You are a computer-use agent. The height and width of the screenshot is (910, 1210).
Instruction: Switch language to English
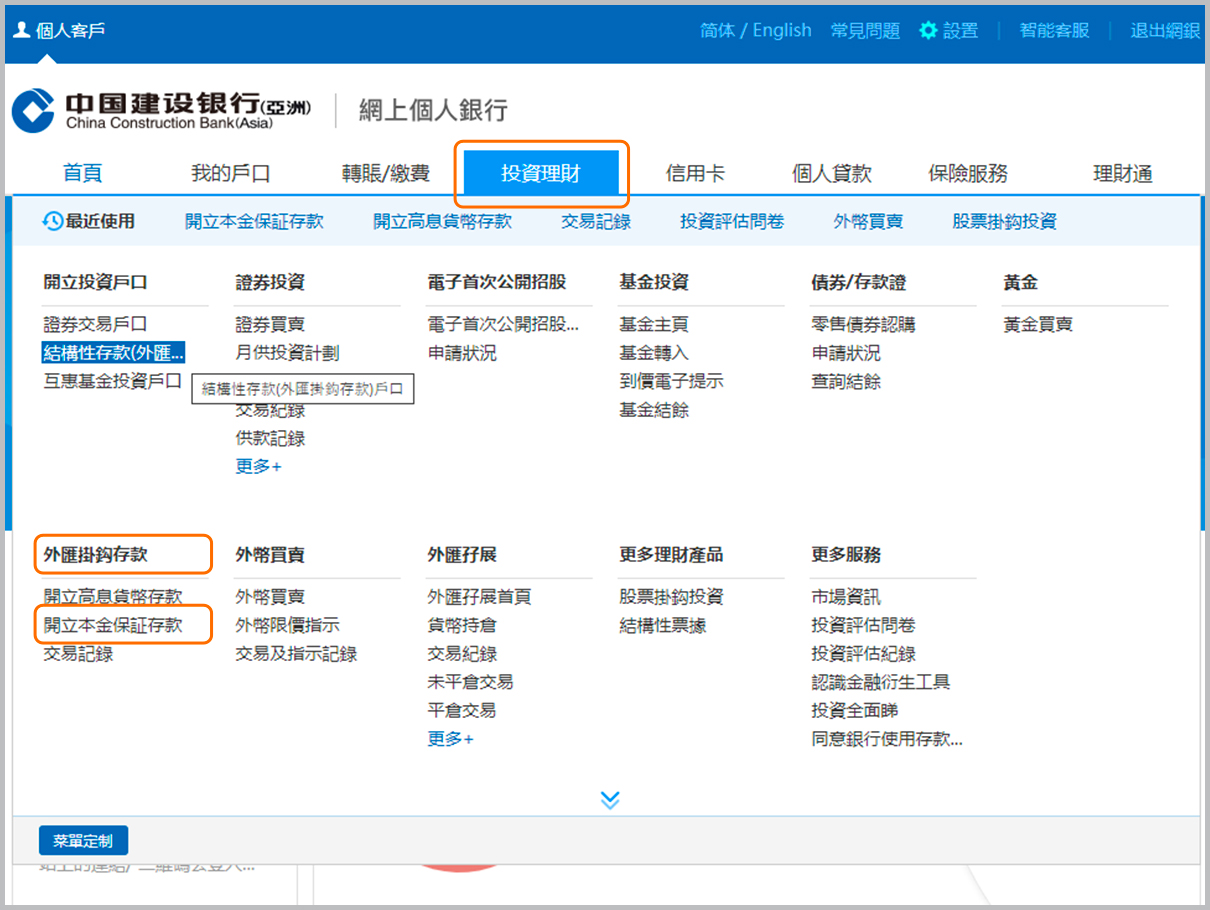[782, 31]
